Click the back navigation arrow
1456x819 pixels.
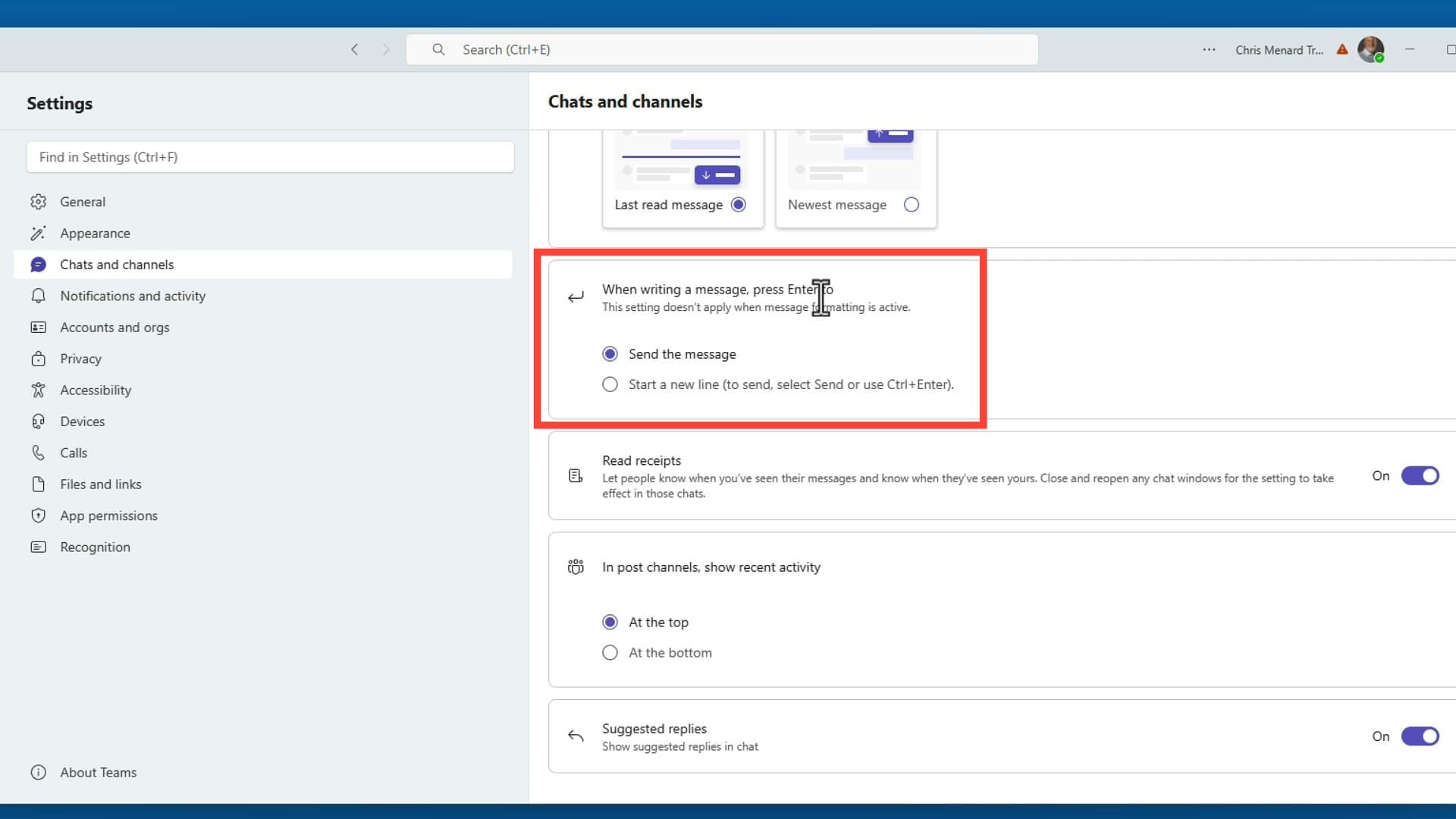pos(354,49)
